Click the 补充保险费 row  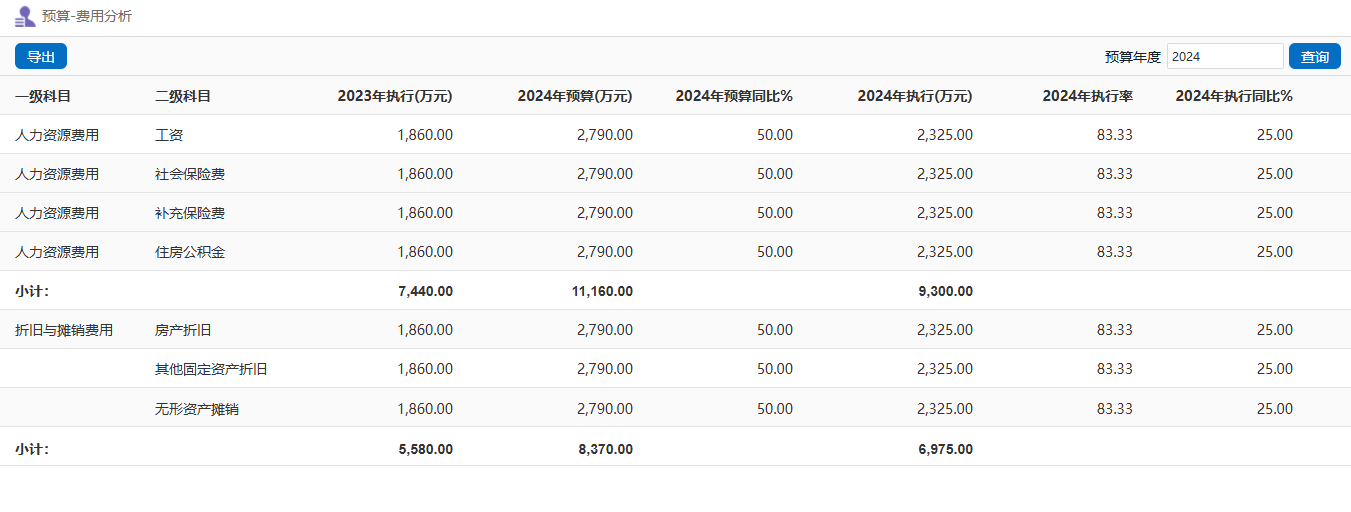click(x=190, y=213)
